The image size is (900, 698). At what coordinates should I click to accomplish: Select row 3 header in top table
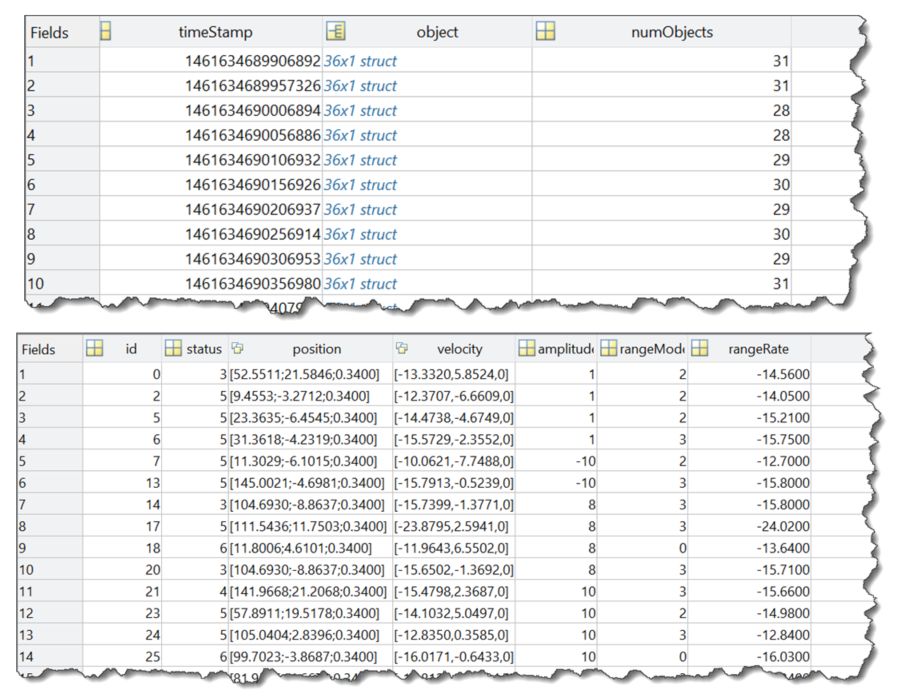pos(62,110)
